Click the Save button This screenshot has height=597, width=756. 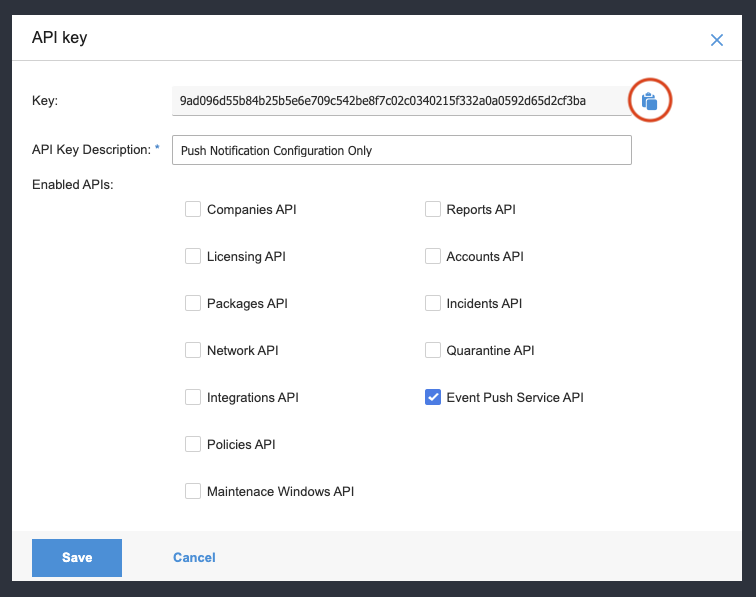[77, 558]
